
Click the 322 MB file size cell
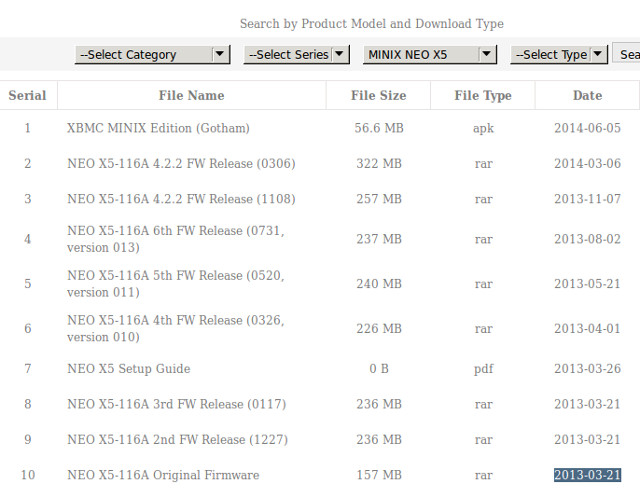tap(379, 164)
